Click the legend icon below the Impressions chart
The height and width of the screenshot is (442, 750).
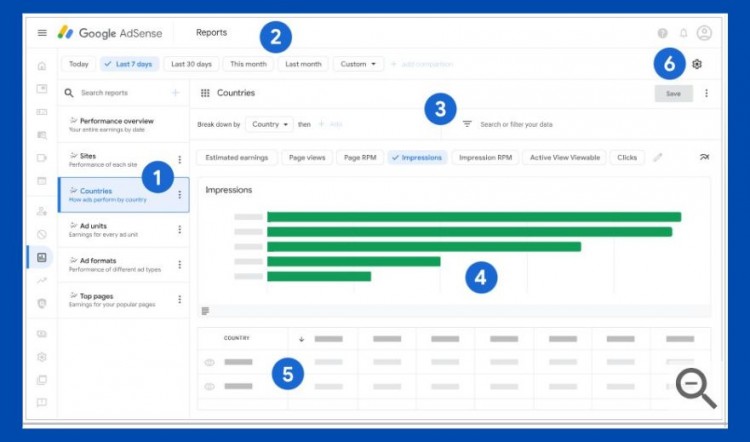click(x=205, y=311)
